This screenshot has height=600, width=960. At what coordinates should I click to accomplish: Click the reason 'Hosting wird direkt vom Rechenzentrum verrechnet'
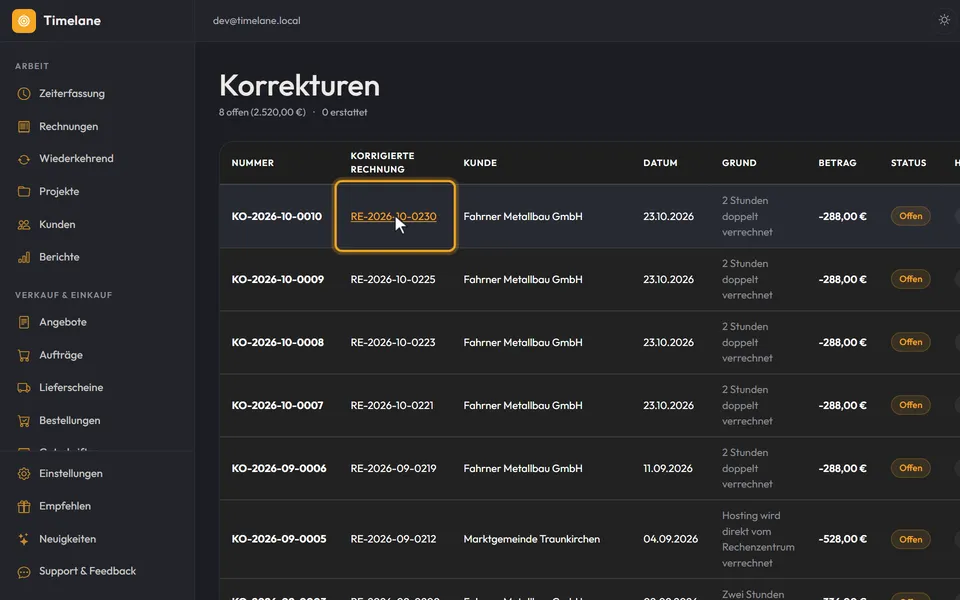pos(758,539)
